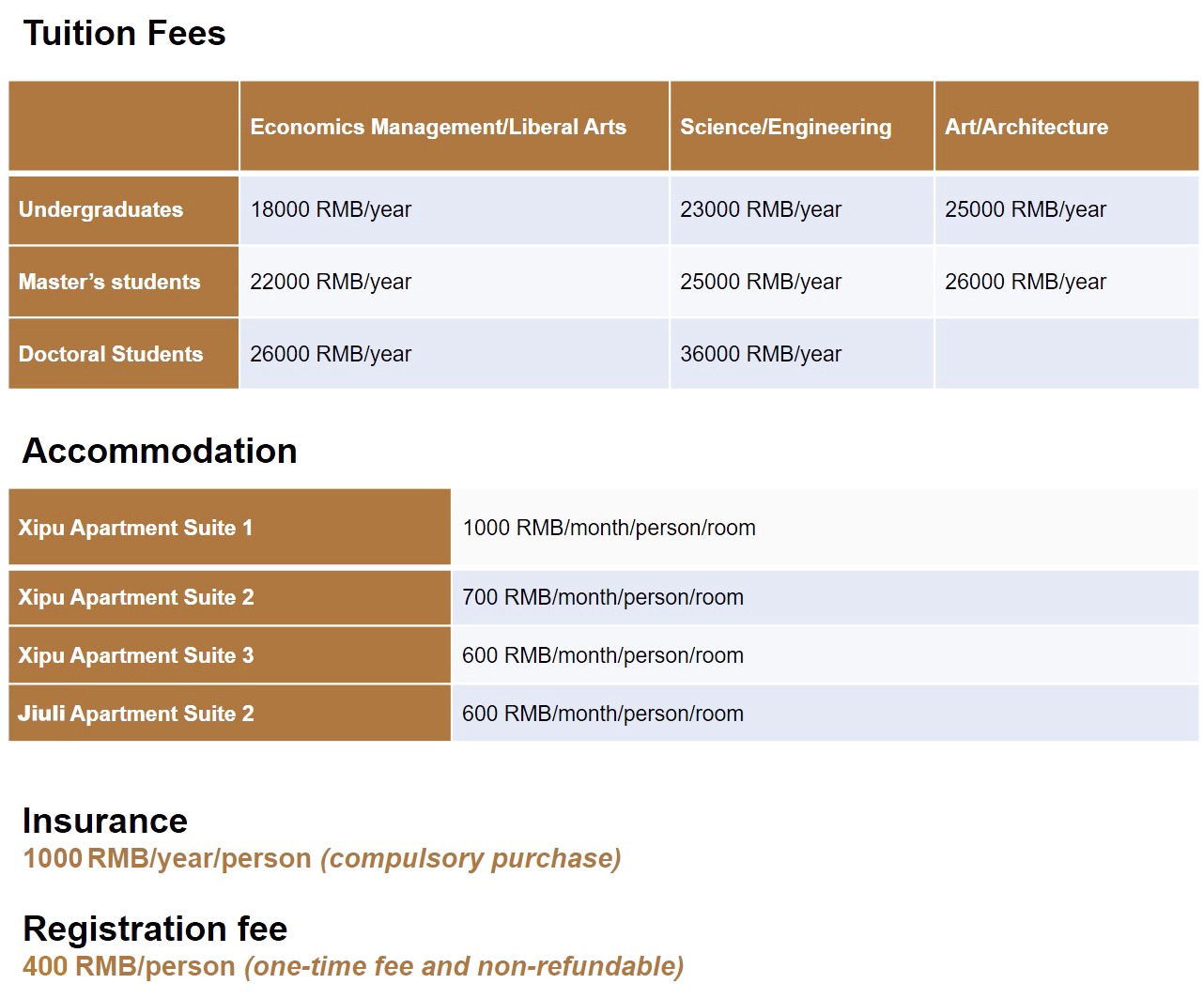This screenshot has height=999, width=1204.
Task: Click the Science/Engineering column header
Action: tap(785, 127)
